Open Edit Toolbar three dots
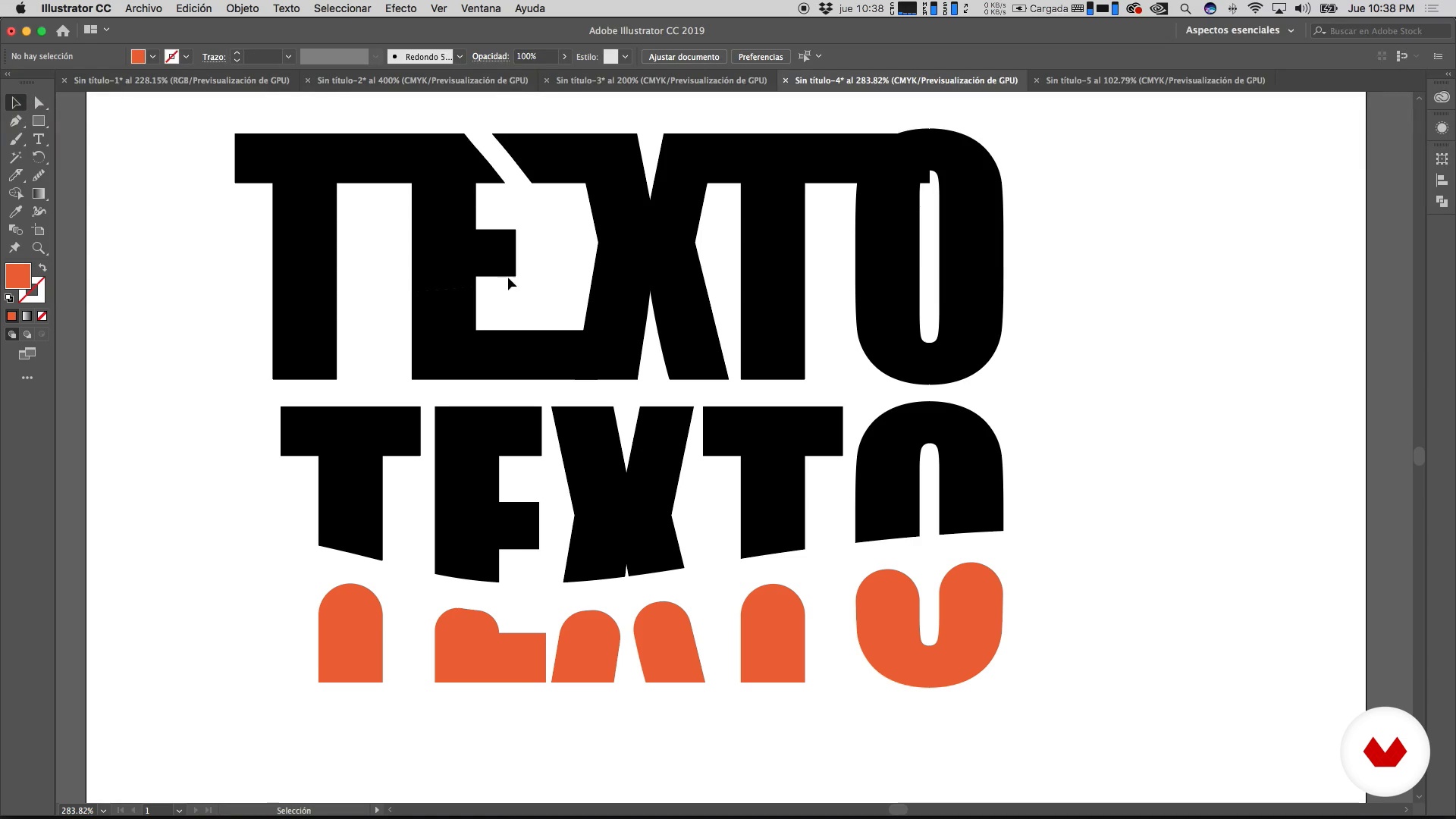Screen dimensions: 1456x819 click(27, 378)
